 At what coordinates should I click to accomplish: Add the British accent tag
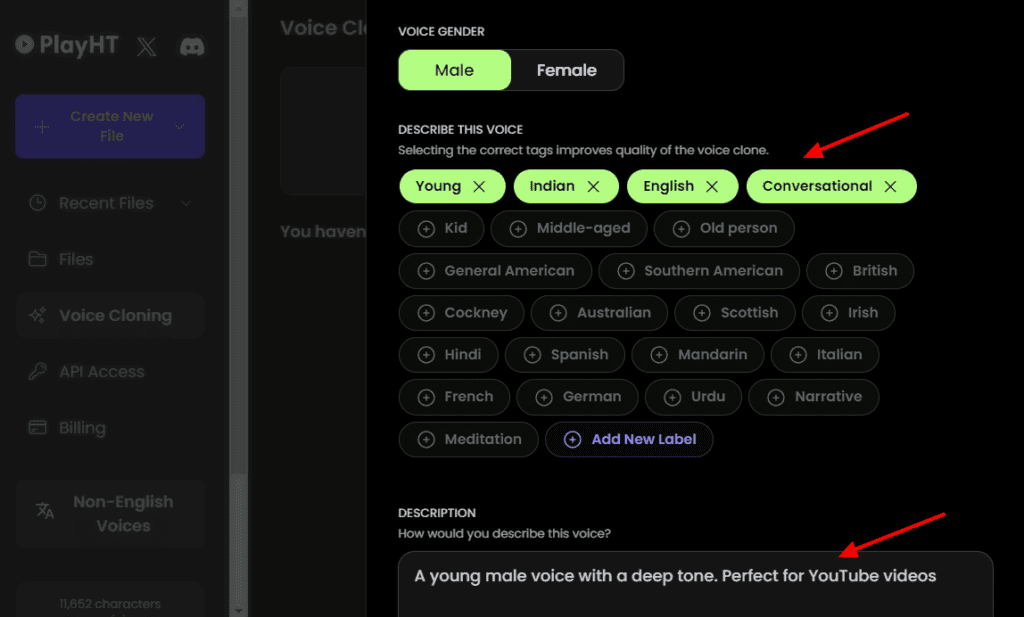(859, 271)
